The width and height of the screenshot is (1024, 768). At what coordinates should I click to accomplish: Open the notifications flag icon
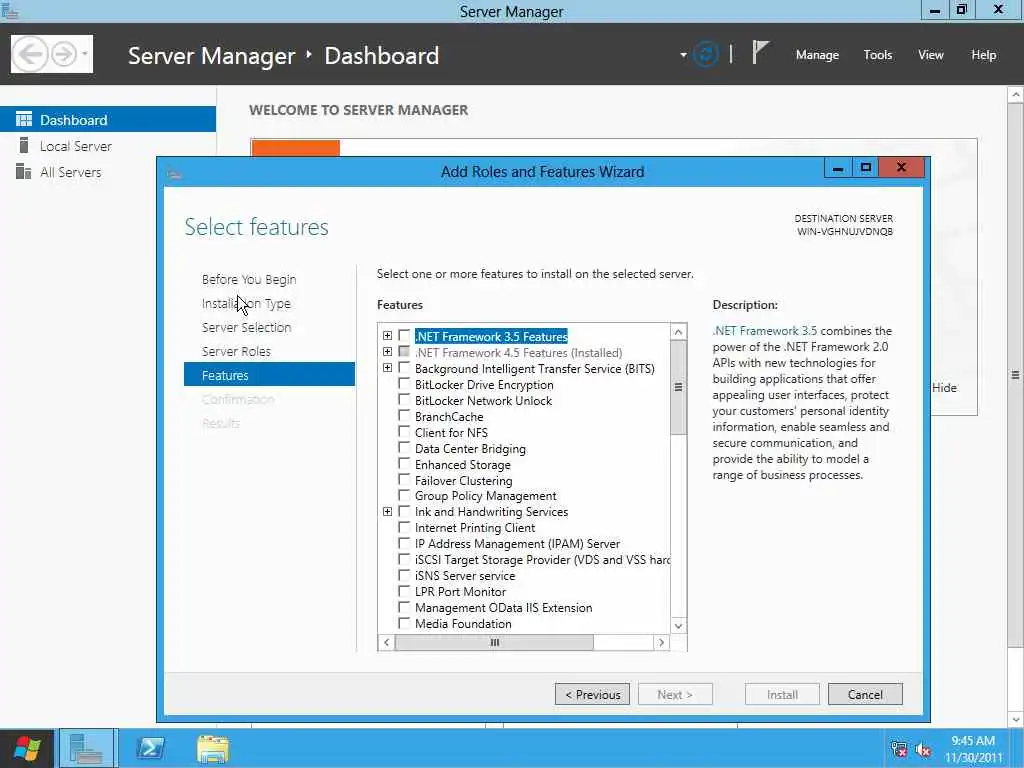click(760, 53)
